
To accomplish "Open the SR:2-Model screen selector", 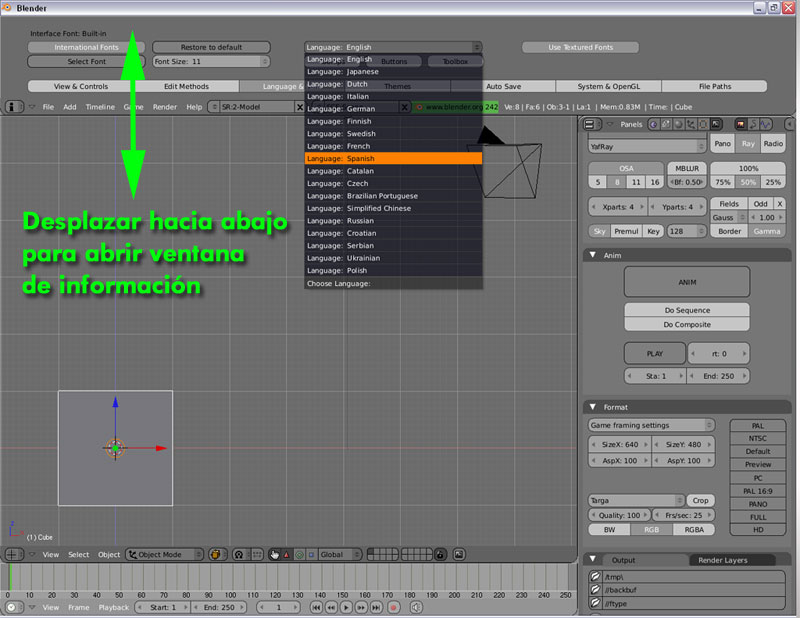I will pos(214,107).
